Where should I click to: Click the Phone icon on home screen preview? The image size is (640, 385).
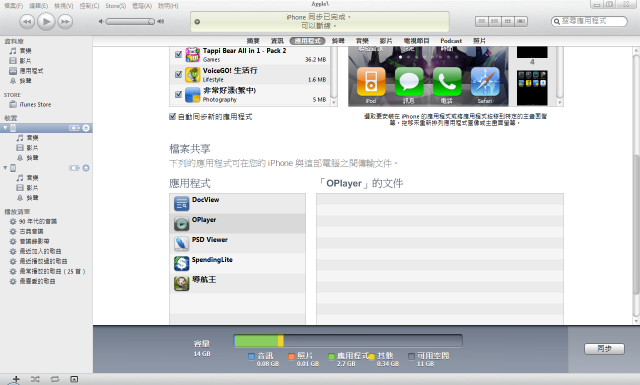click(447, 82)
